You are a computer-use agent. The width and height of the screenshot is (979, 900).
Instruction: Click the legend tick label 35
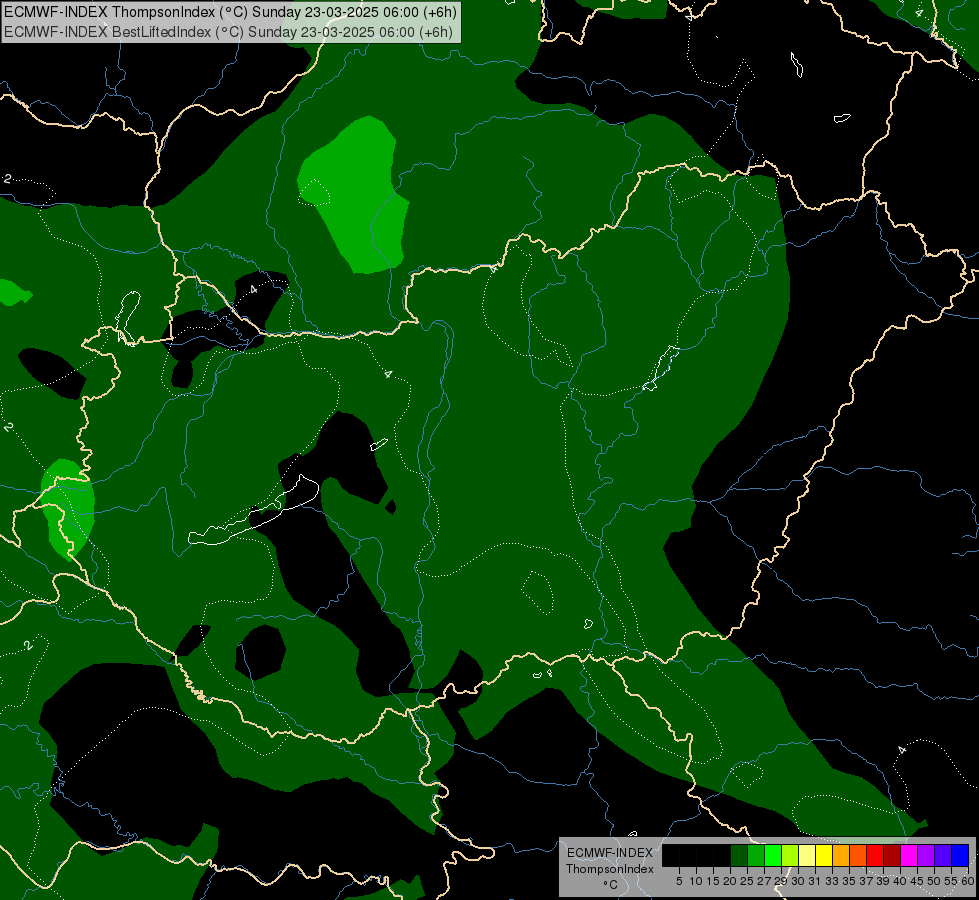849,881
